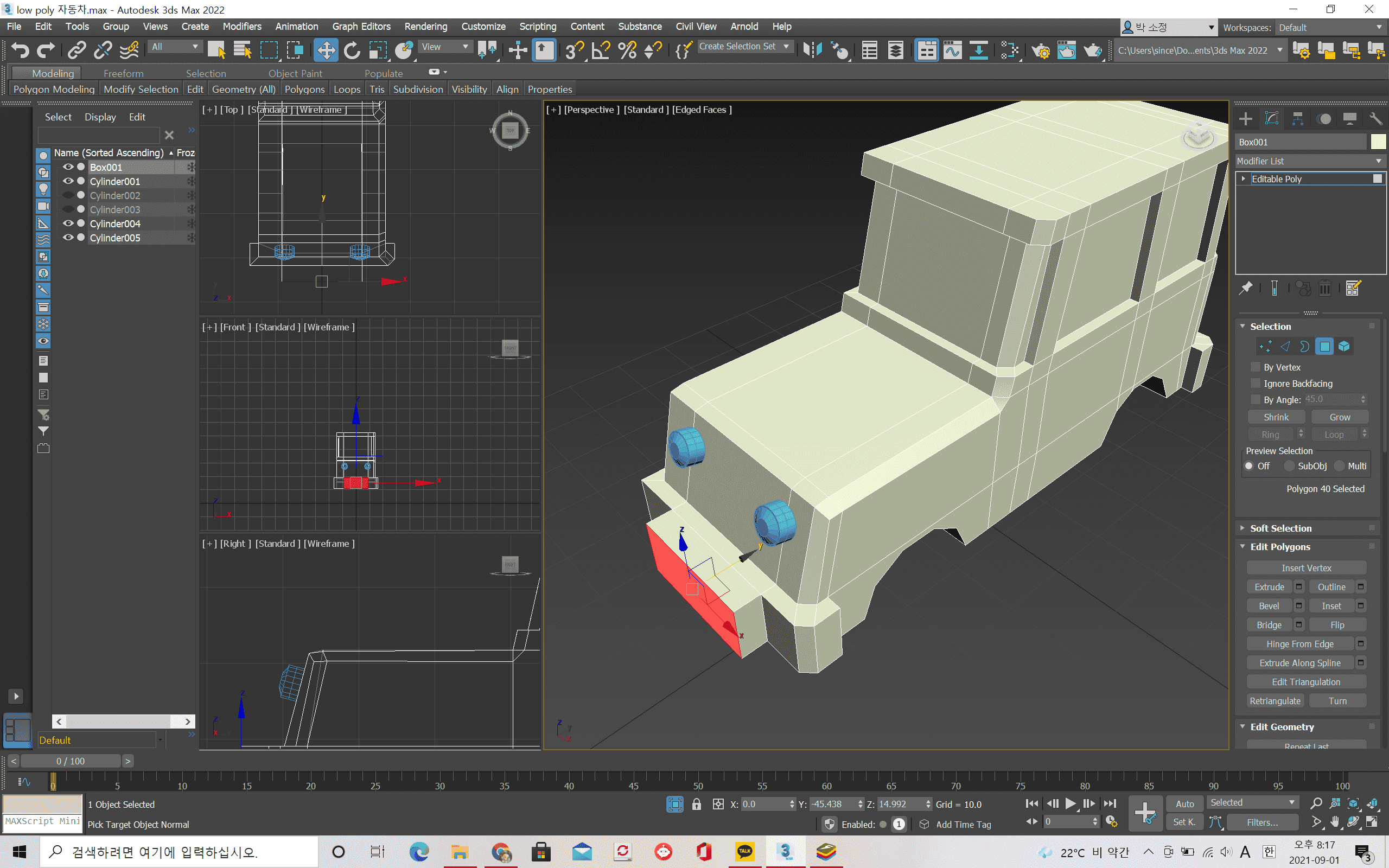Open the Hierarchy command panel tab

[x=1298, y=119]
